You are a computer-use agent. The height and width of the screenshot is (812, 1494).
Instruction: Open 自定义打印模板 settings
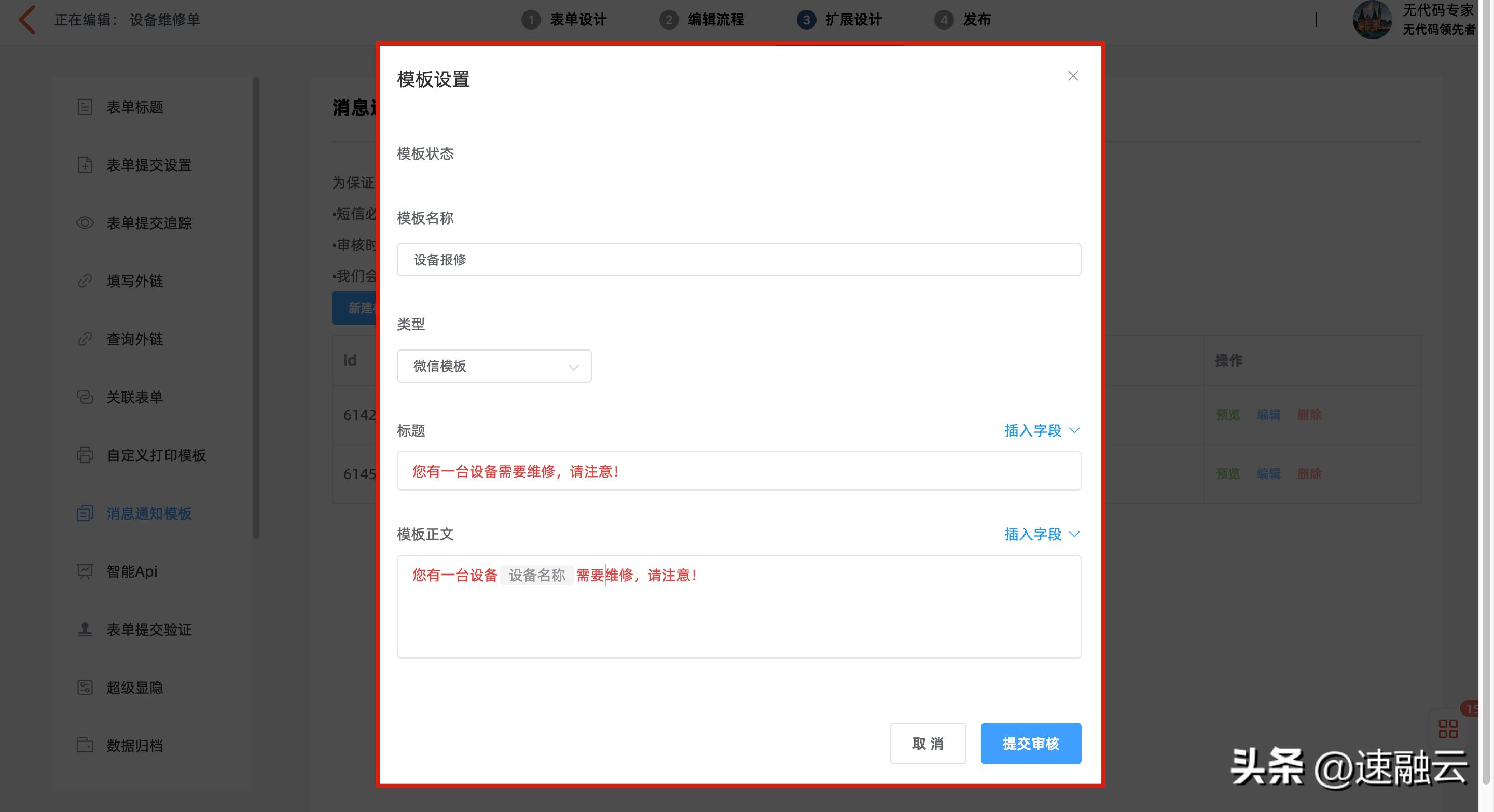(x=156, y=456)
